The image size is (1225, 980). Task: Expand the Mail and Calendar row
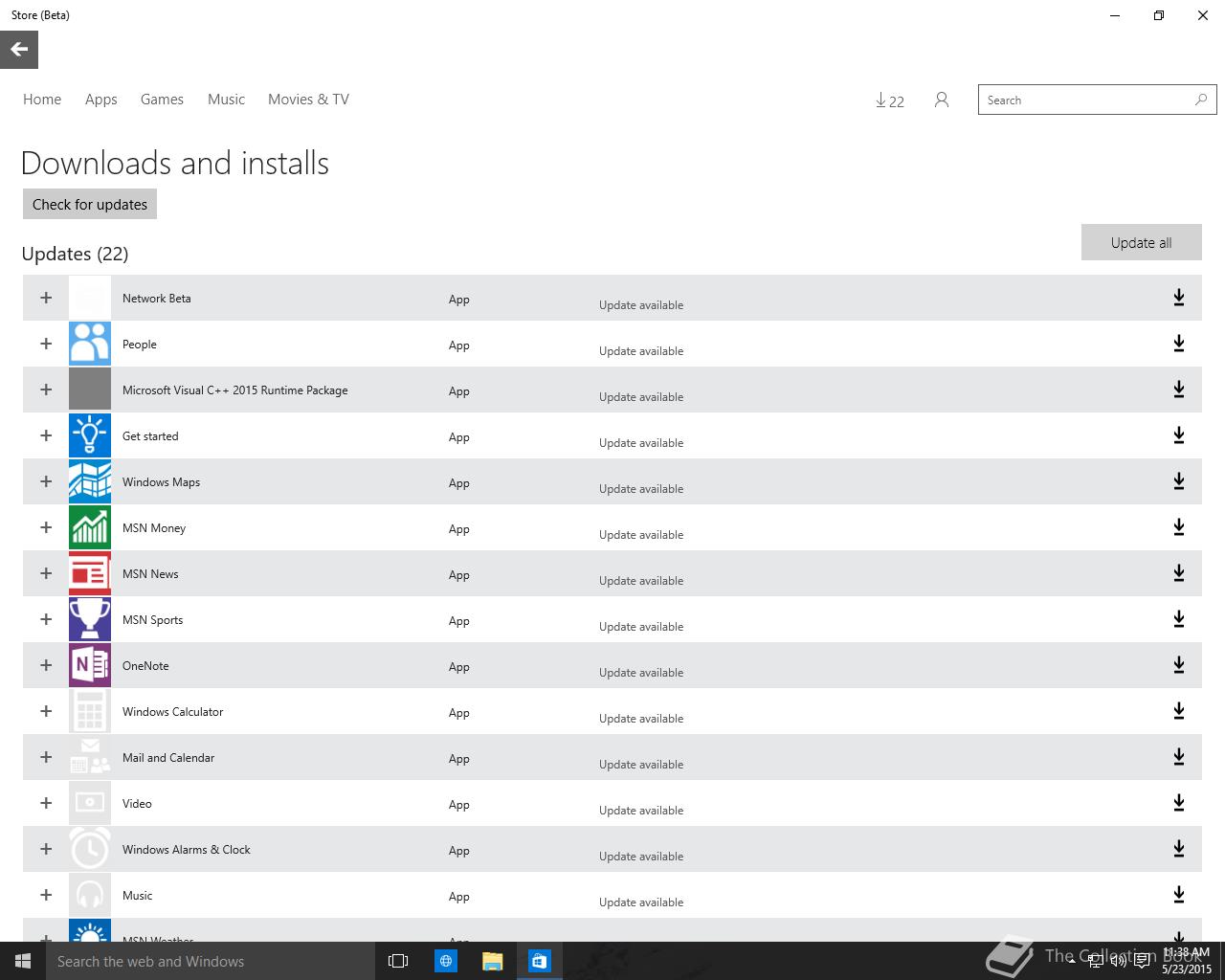tap(46, 757)
